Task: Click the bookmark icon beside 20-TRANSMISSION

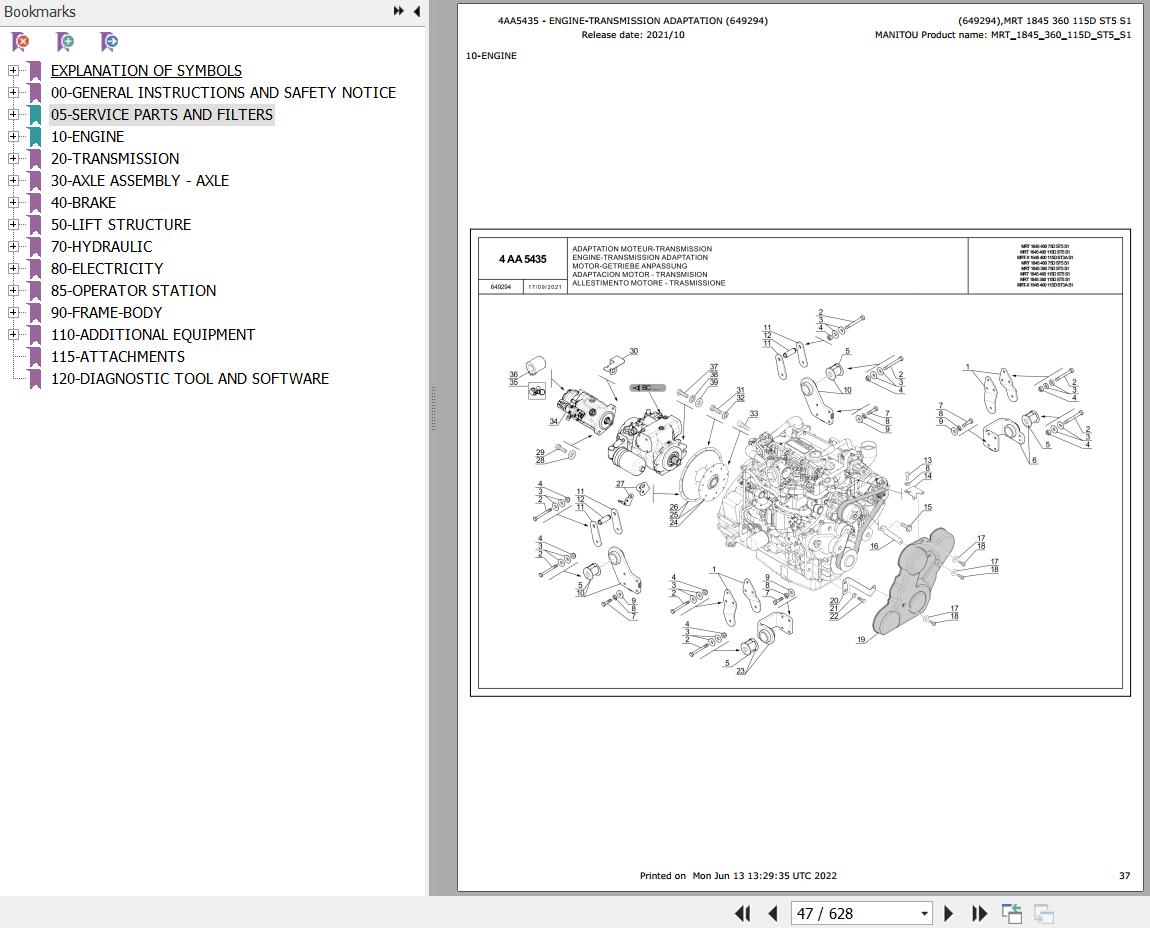Action: (34, 159)
